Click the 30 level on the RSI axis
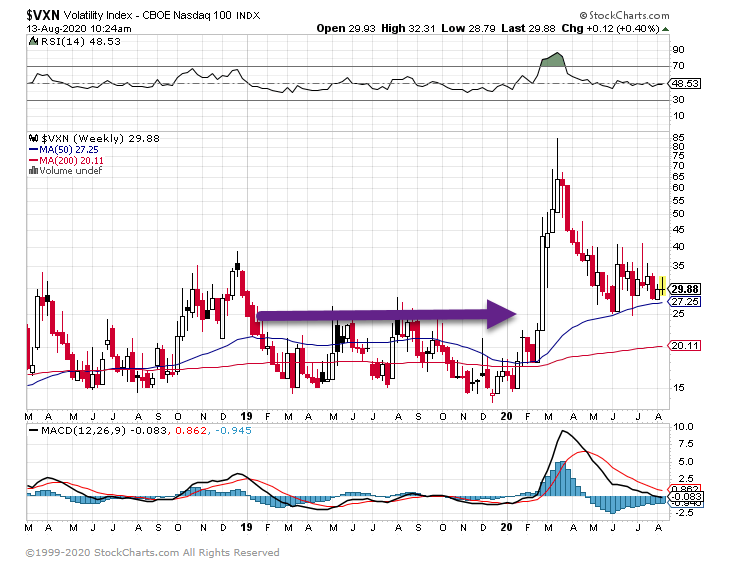Viewport: 734px width, 563px height. pyautogui.click(x=678, y=100)
